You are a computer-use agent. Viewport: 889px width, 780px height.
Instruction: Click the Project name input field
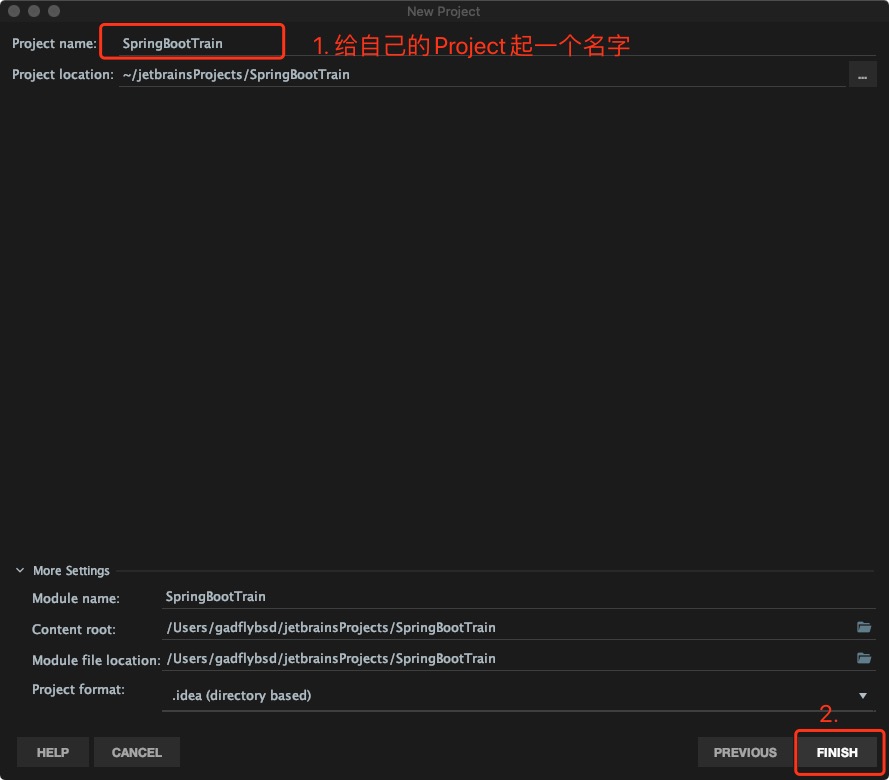192,44
